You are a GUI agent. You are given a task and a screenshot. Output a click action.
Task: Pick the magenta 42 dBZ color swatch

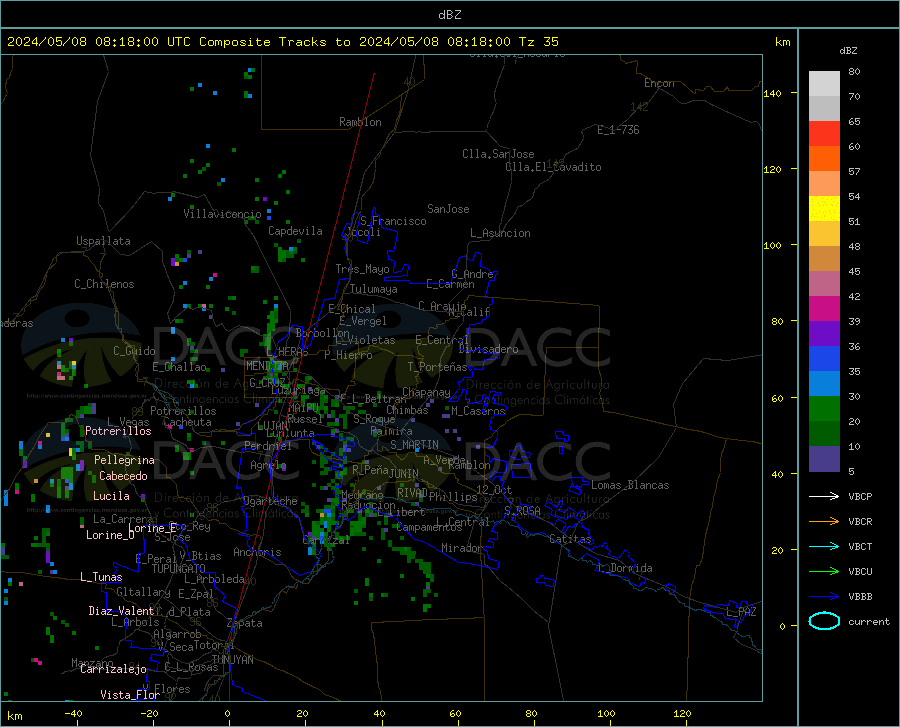pos(824,309)
